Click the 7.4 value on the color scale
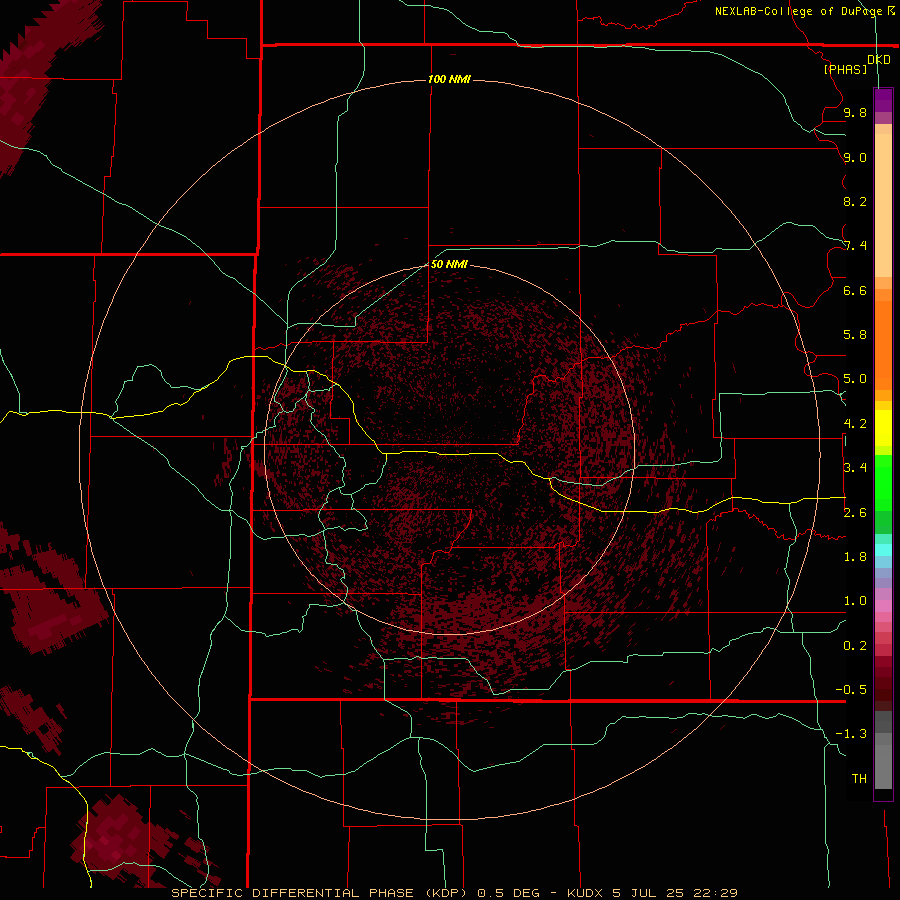Screen dimensions: 900x900 click(855, 246)
